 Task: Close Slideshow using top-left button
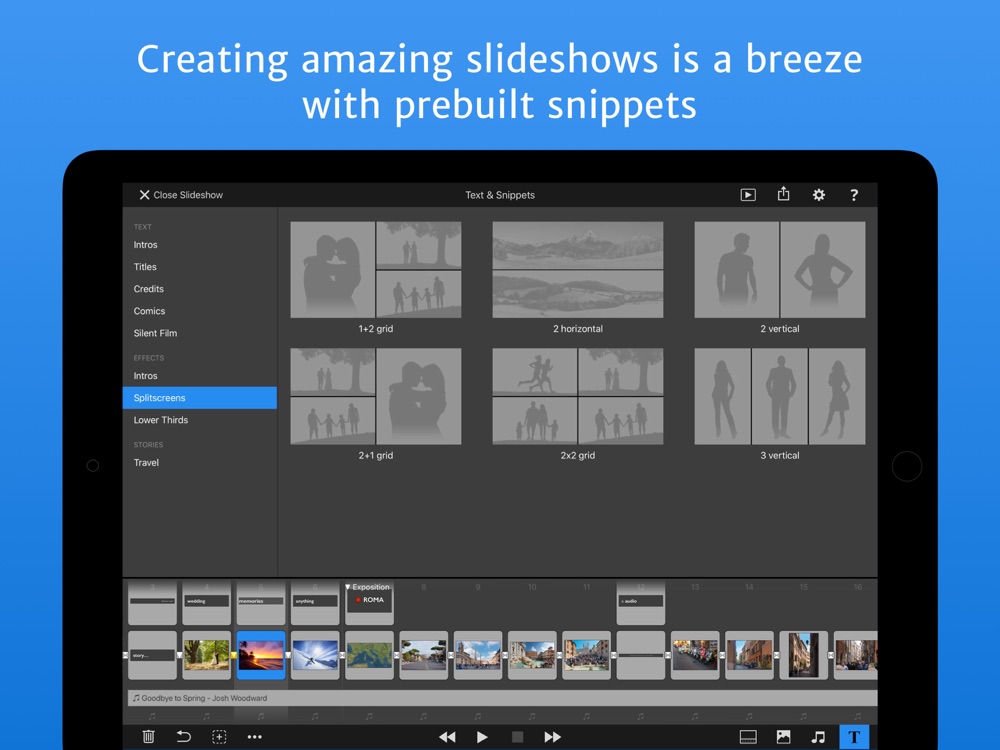181,195
